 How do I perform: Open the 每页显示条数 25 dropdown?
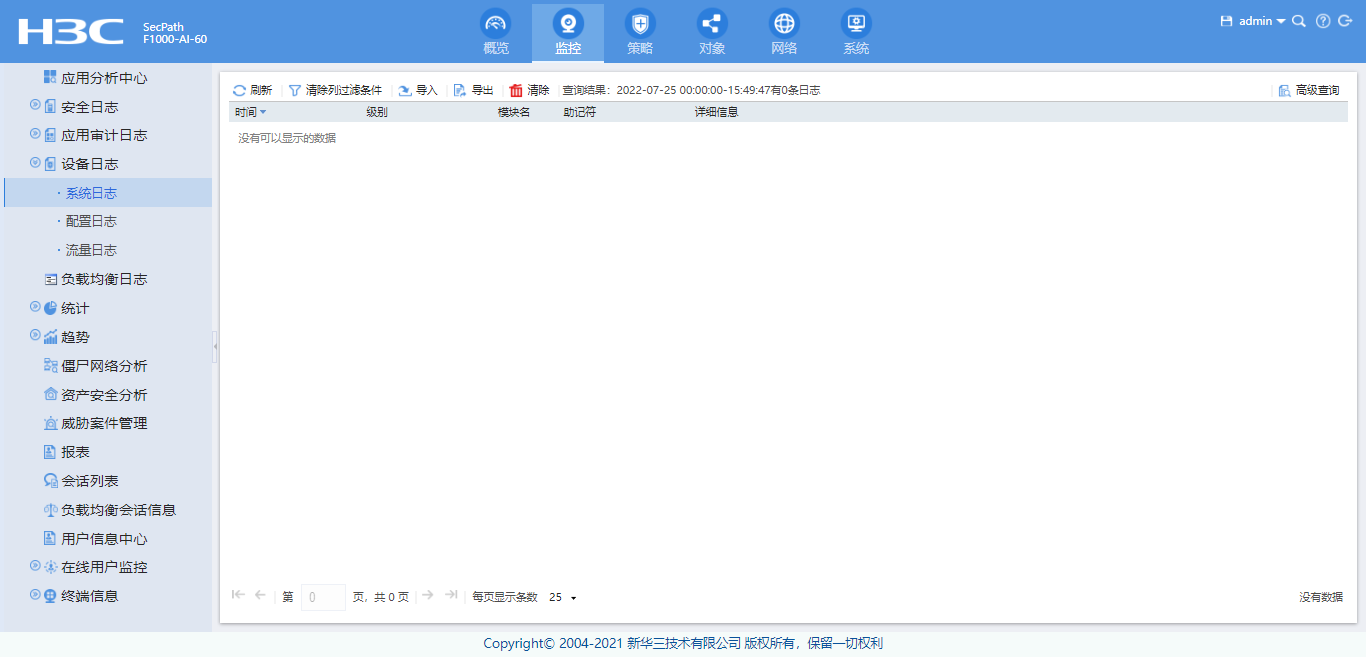(x=563, y=597)
